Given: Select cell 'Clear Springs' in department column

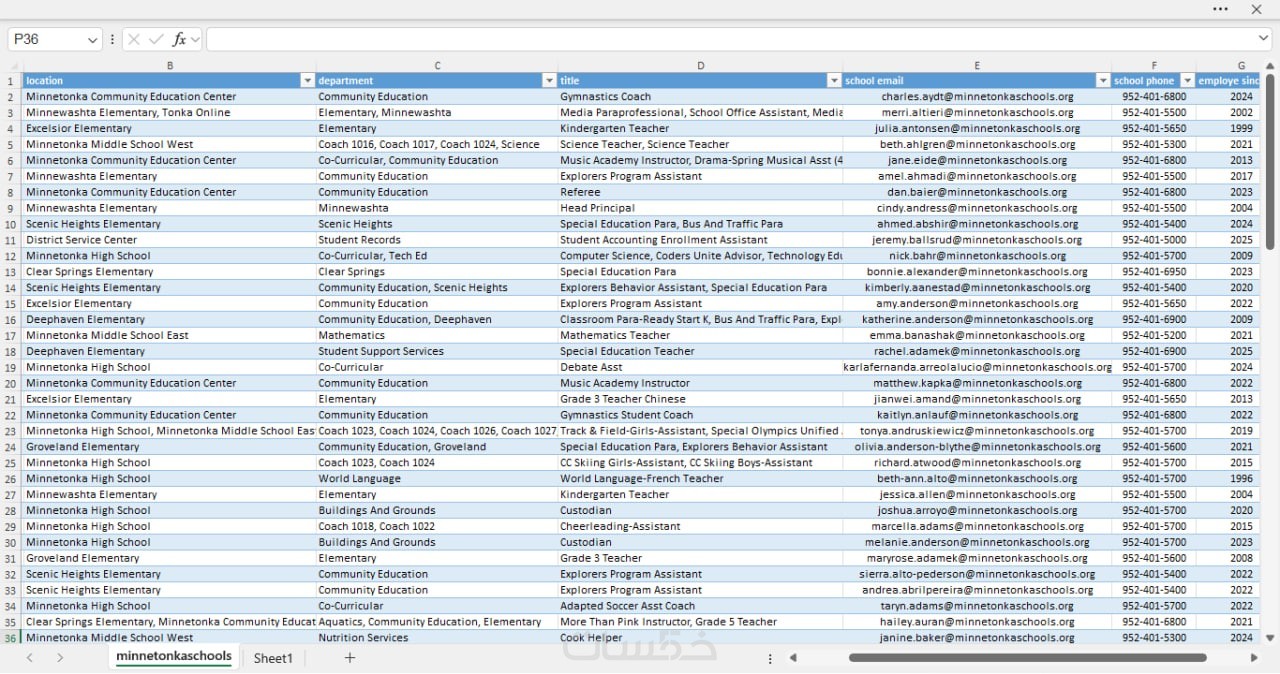Looking at the screenshot, I should pyautogui.click(x=437, y=272).
